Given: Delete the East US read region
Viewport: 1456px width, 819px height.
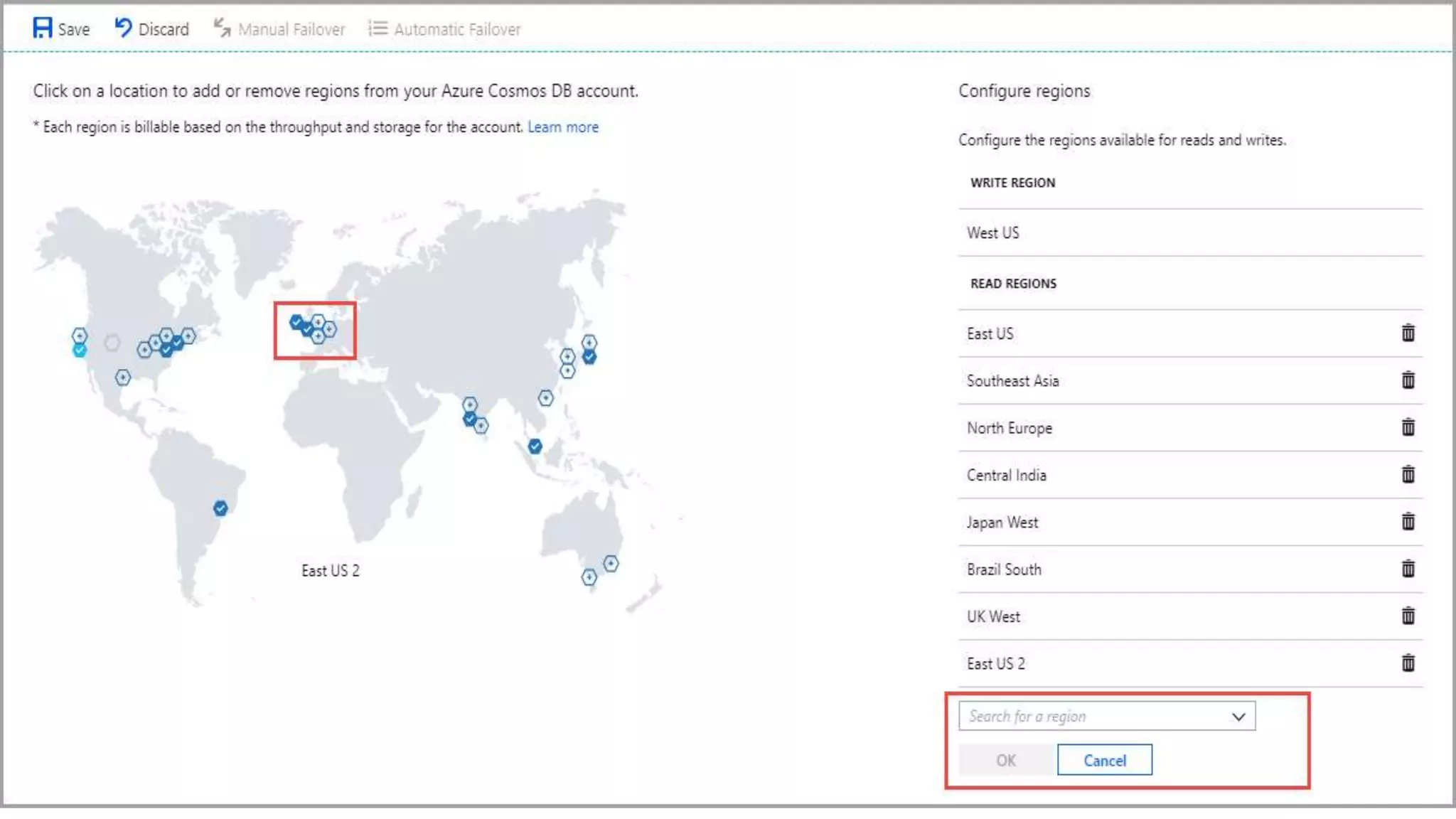Looking at the screenshot, I should [x=1408, y=333].
